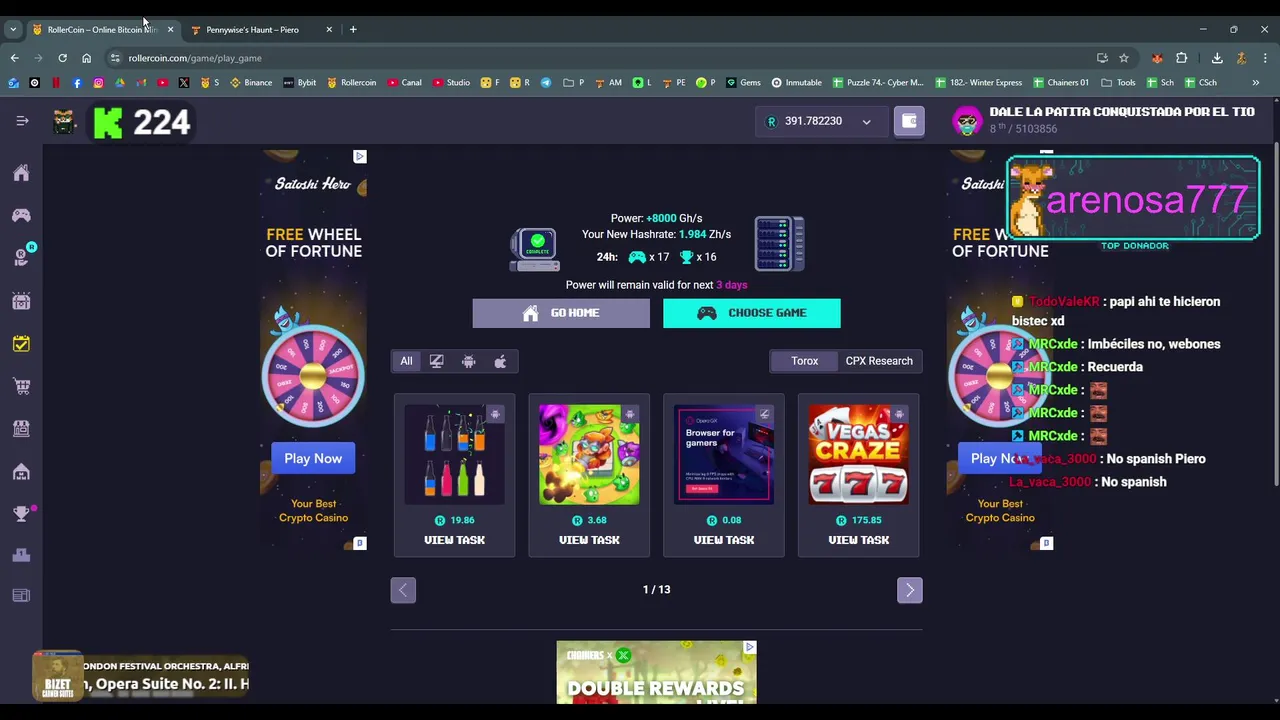Reload the page in Chrome
Image resolution: width=1280 pixels, height=720 pixels.
[x=62, y=58]
